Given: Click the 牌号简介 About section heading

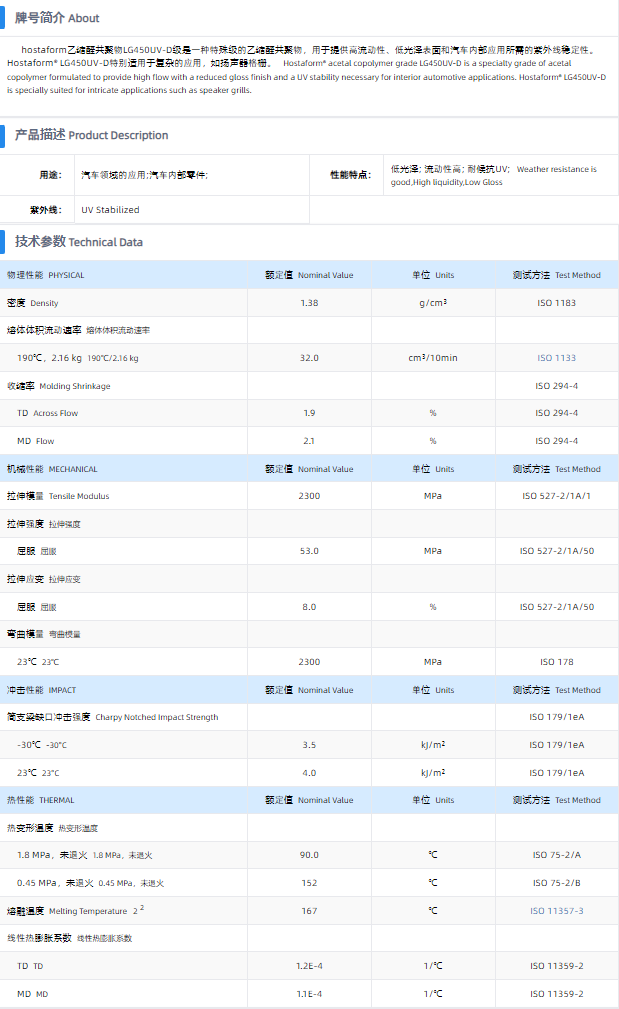Looking at the screenshot, I should (57, 18).
